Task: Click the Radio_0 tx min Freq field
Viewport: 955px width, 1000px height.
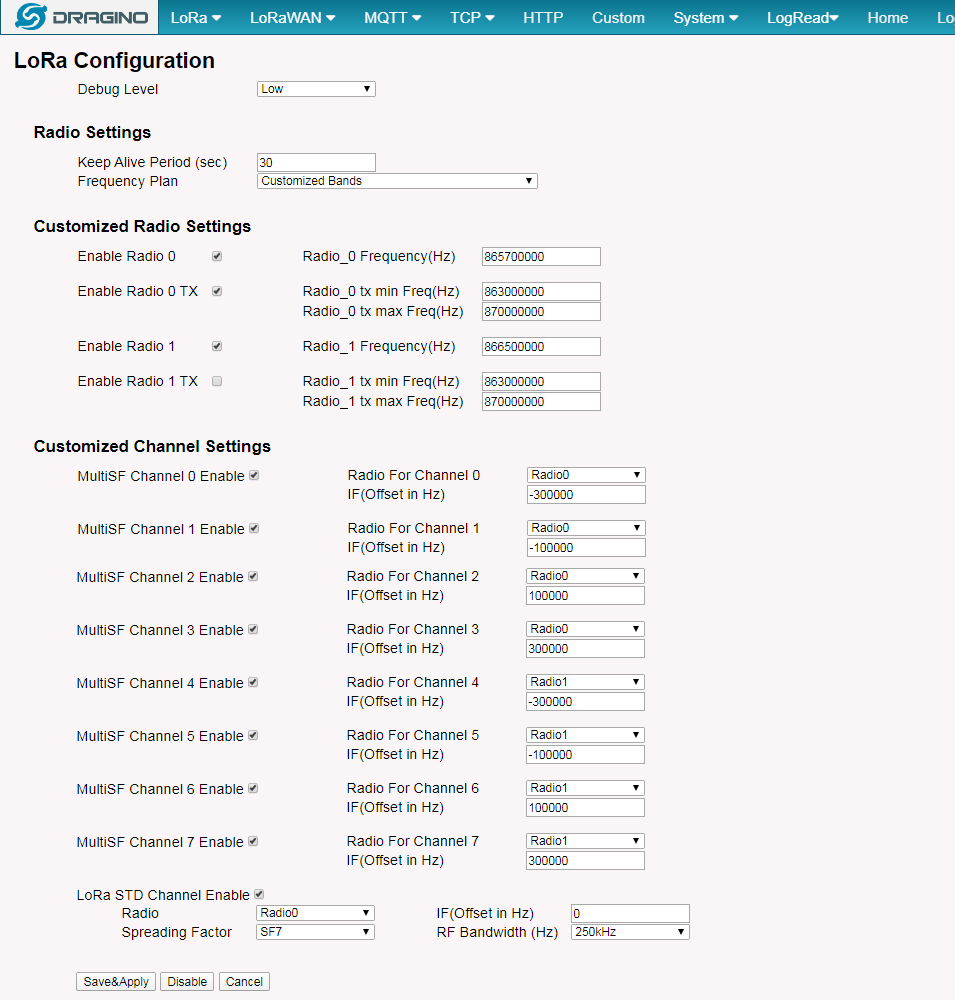Action: (x=541, y=291)
